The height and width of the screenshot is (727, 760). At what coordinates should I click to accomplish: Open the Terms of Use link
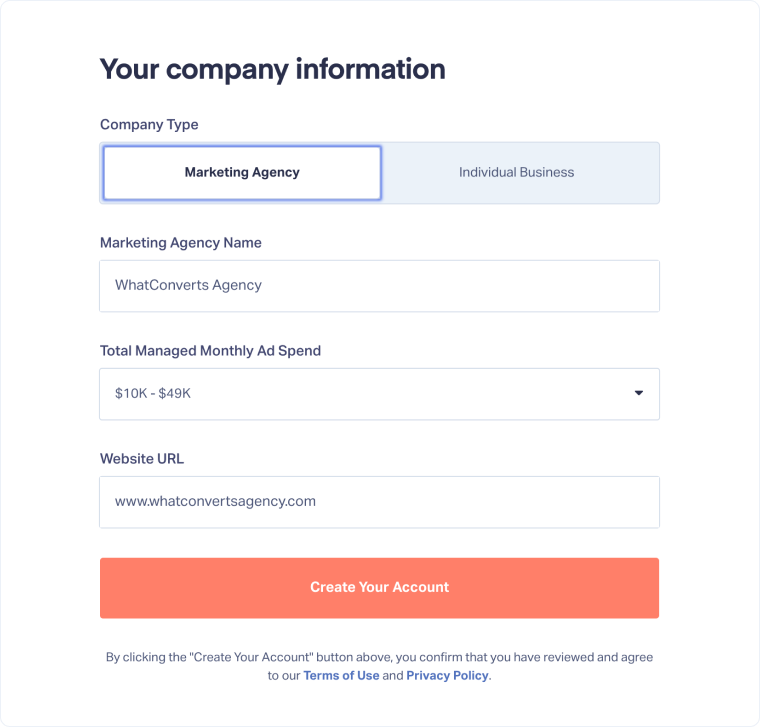tap(341, 675)
